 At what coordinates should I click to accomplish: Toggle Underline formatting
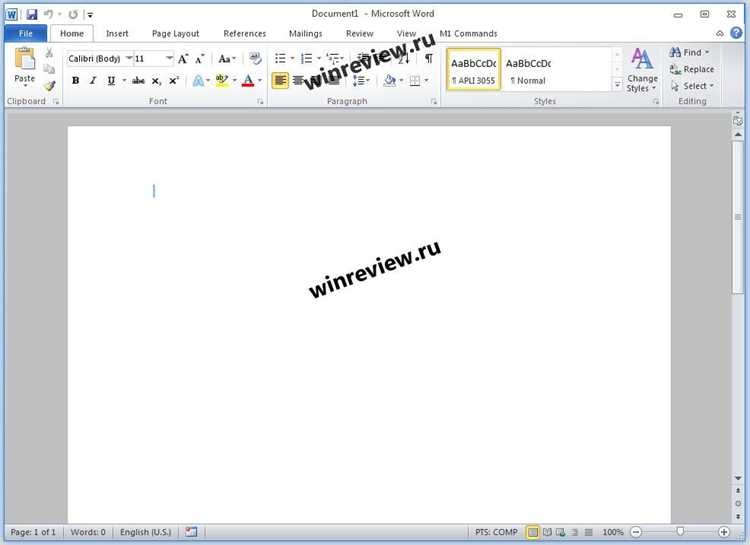(111, 80)
